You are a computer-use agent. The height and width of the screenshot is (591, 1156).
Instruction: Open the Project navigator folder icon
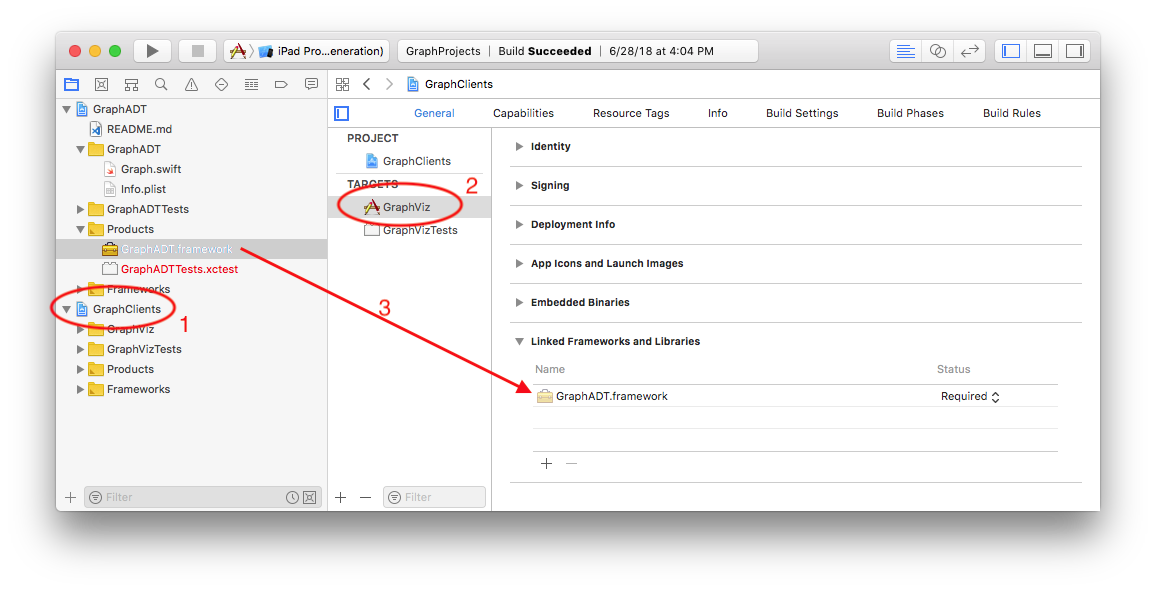[x=72, y=85]
